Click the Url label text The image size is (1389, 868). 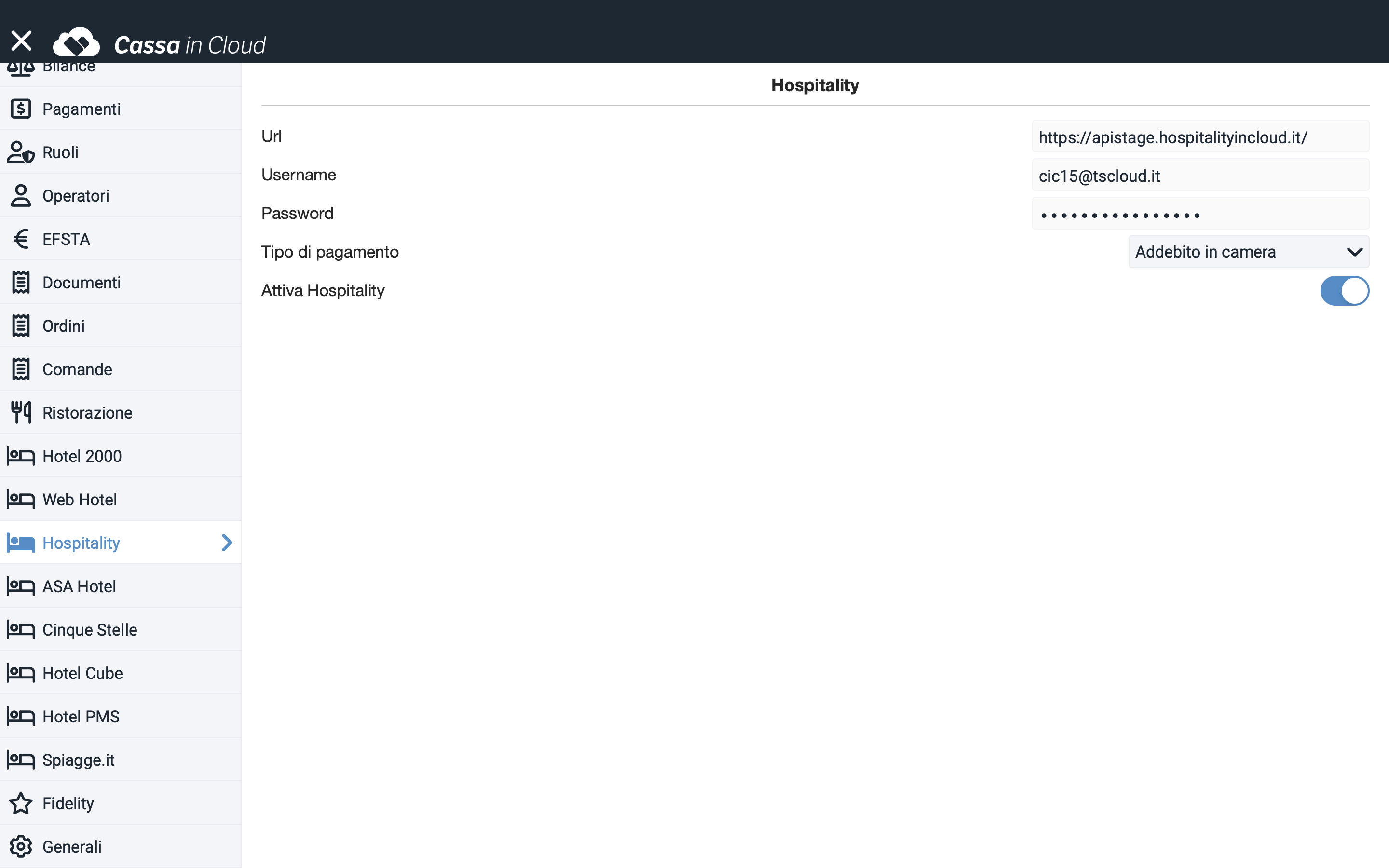272,136
